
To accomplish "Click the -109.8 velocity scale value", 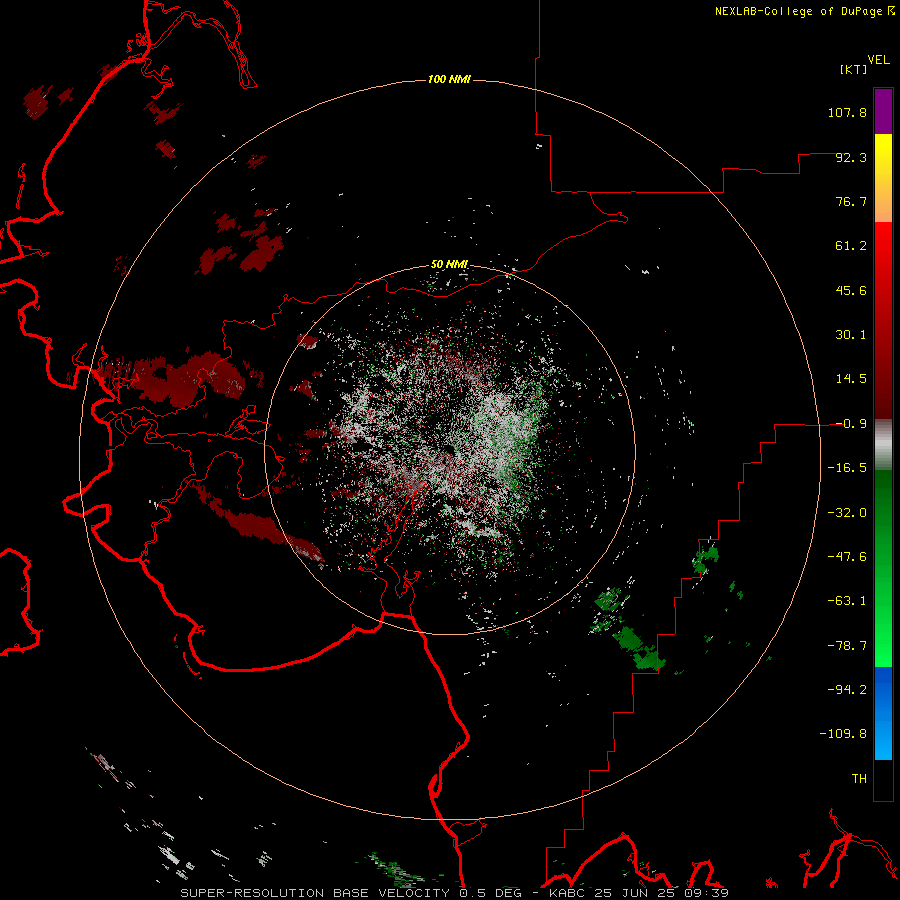I will click(843, 734).
